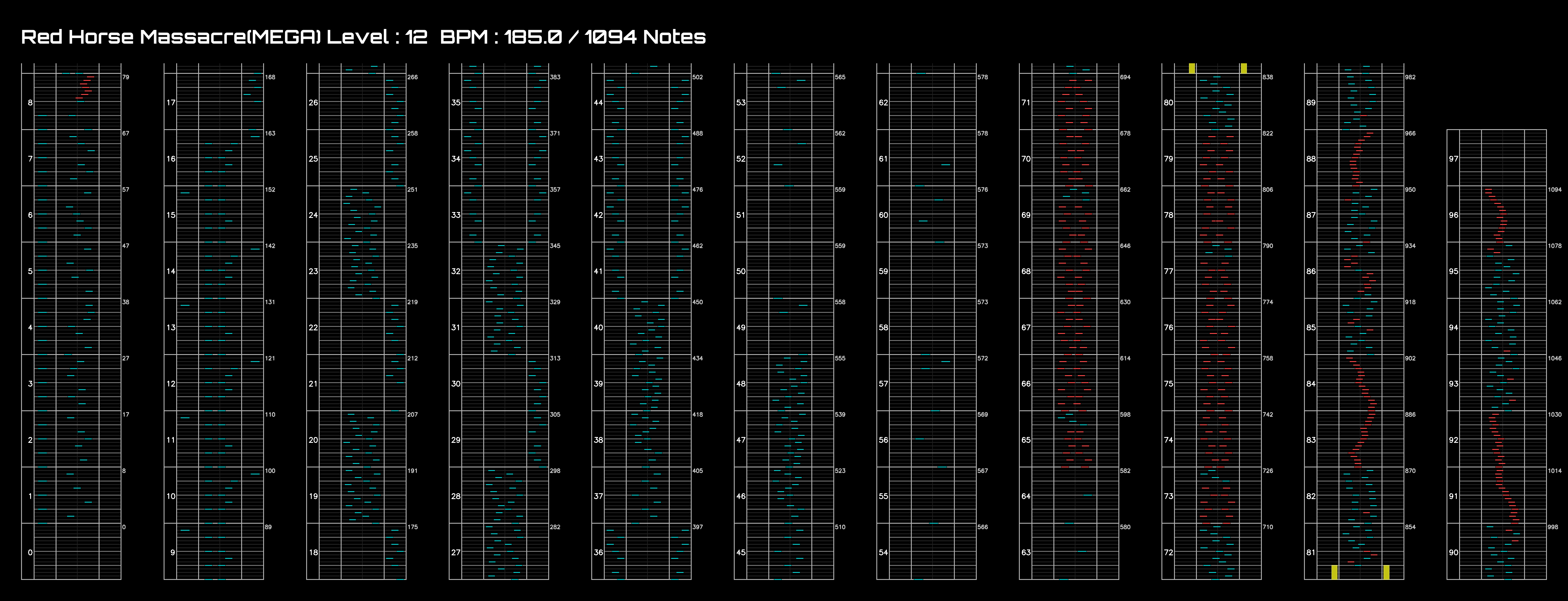Image resolution: width=1568 pixels, height=601 pixels.
Task: Click measure number 0 label
Action: click(30, 552)
